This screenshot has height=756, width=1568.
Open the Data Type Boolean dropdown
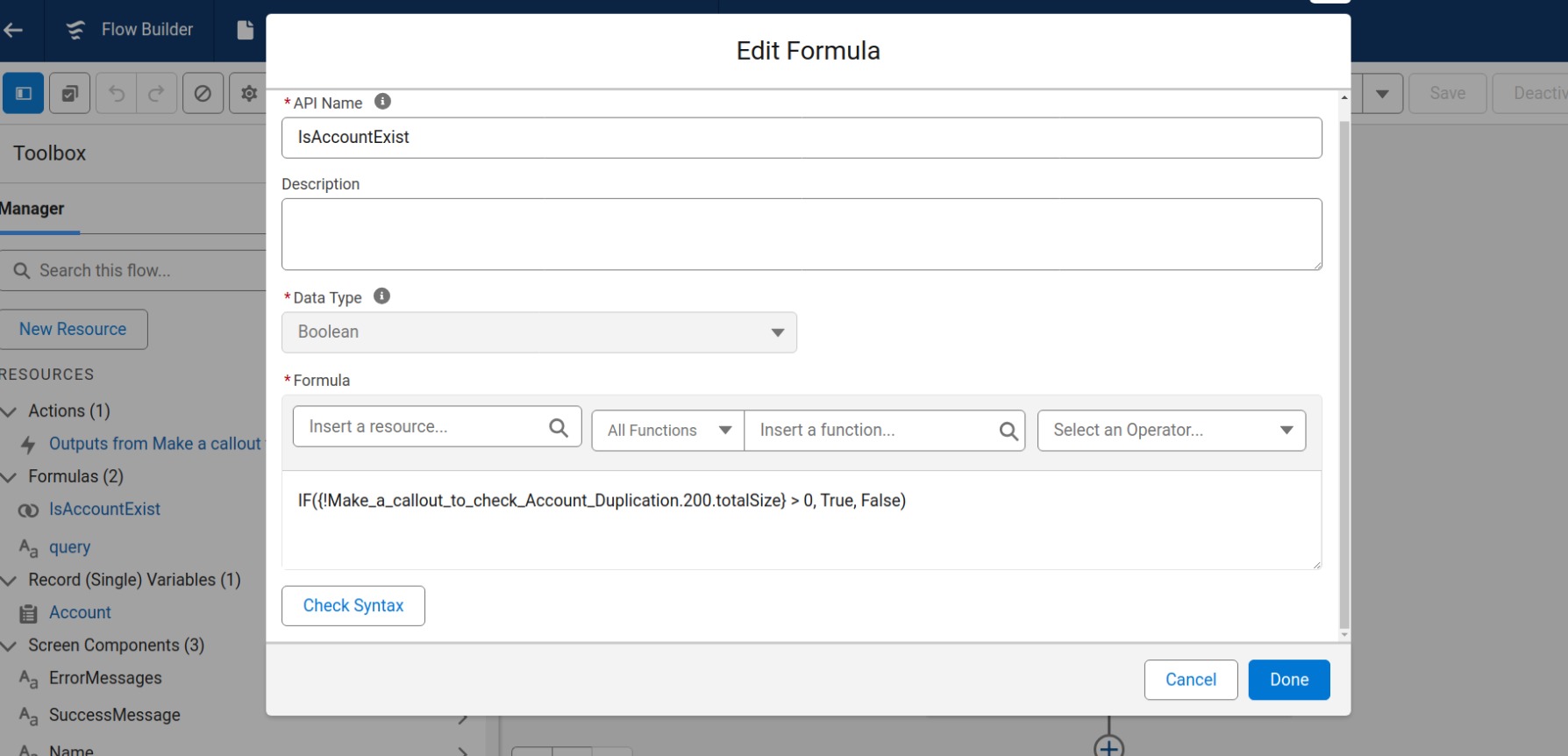tap(538, 332)
